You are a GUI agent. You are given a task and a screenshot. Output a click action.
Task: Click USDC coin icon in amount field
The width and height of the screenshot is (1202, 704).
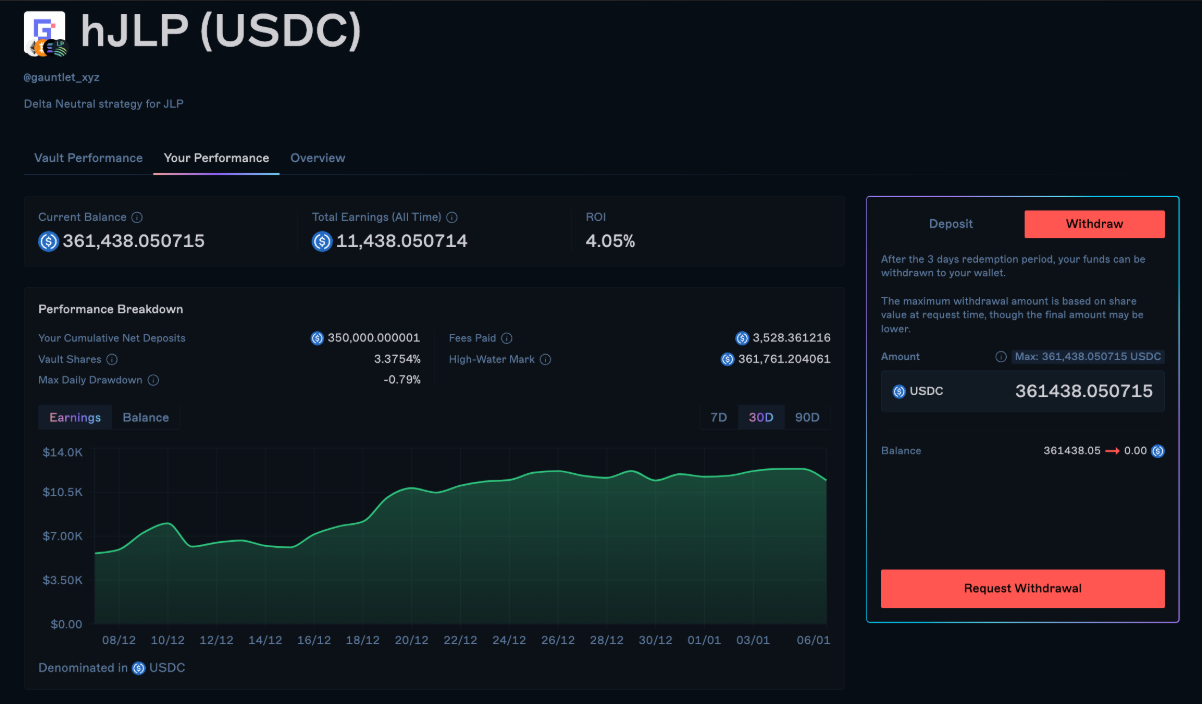pos(898,391)
